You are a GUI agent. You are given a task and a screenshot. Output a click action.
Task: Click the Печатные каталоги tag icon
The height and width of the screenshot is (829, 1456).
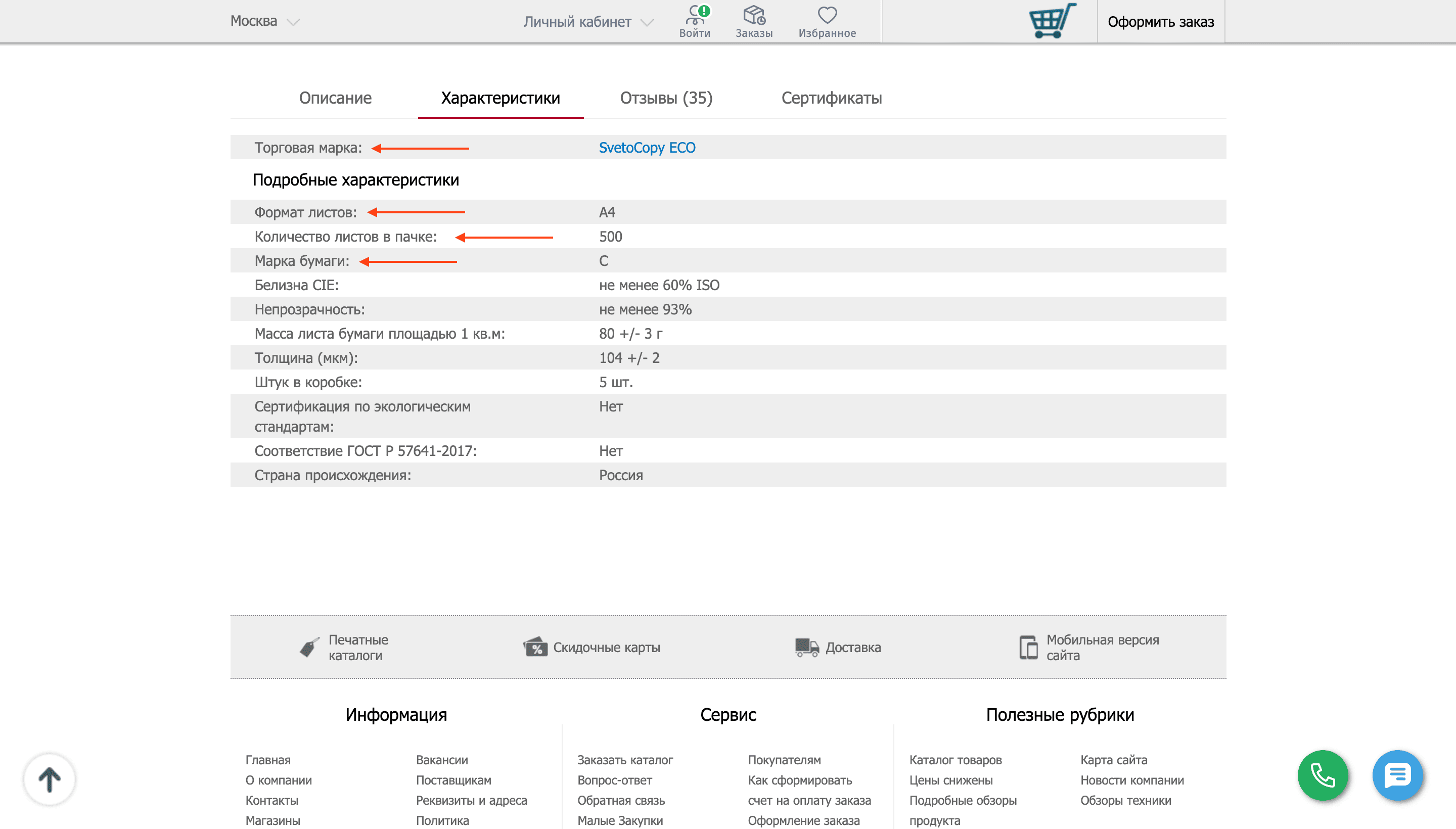(310, 648)
